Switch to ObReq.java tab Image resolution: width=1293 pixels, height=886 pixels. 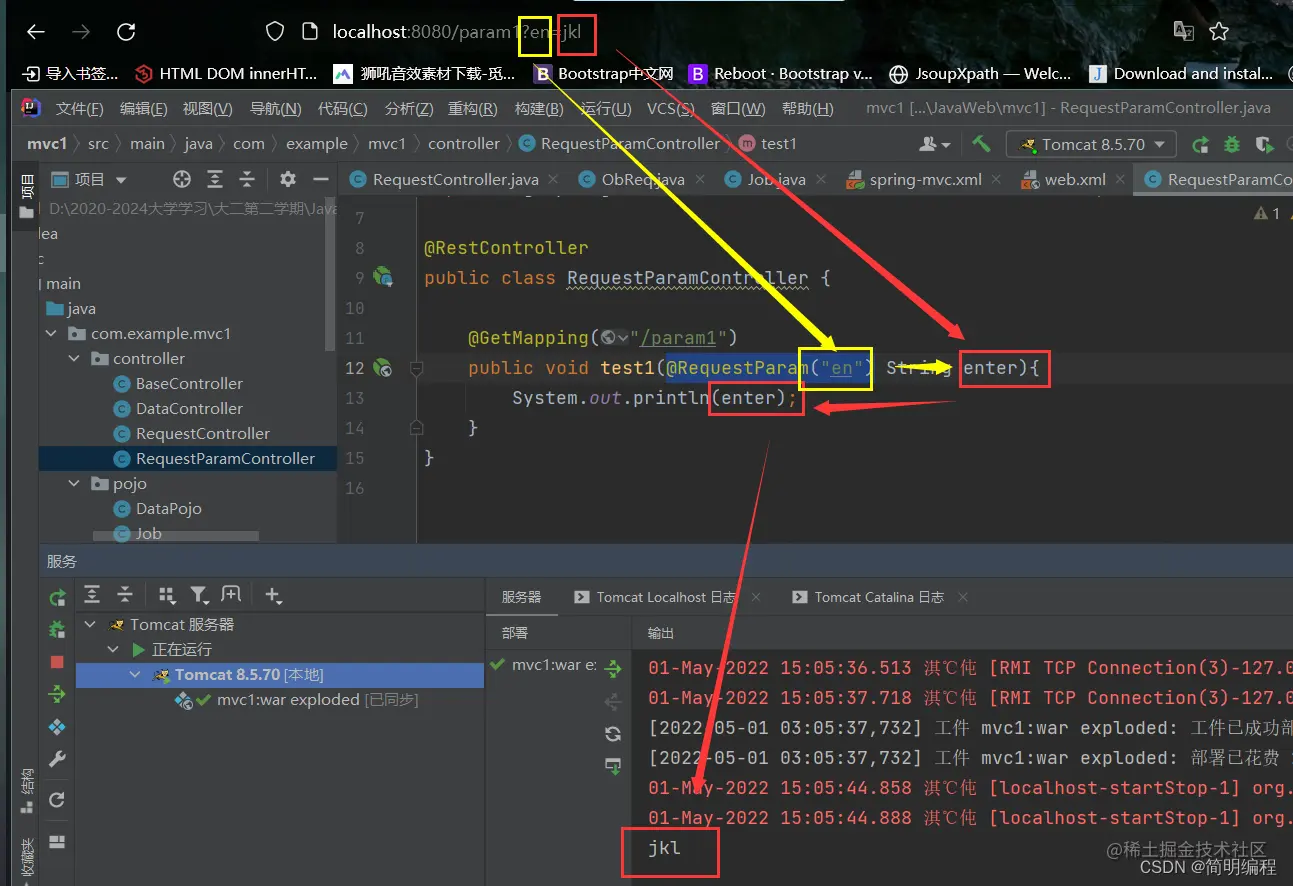pyautogui.click(x=632, y=180)
